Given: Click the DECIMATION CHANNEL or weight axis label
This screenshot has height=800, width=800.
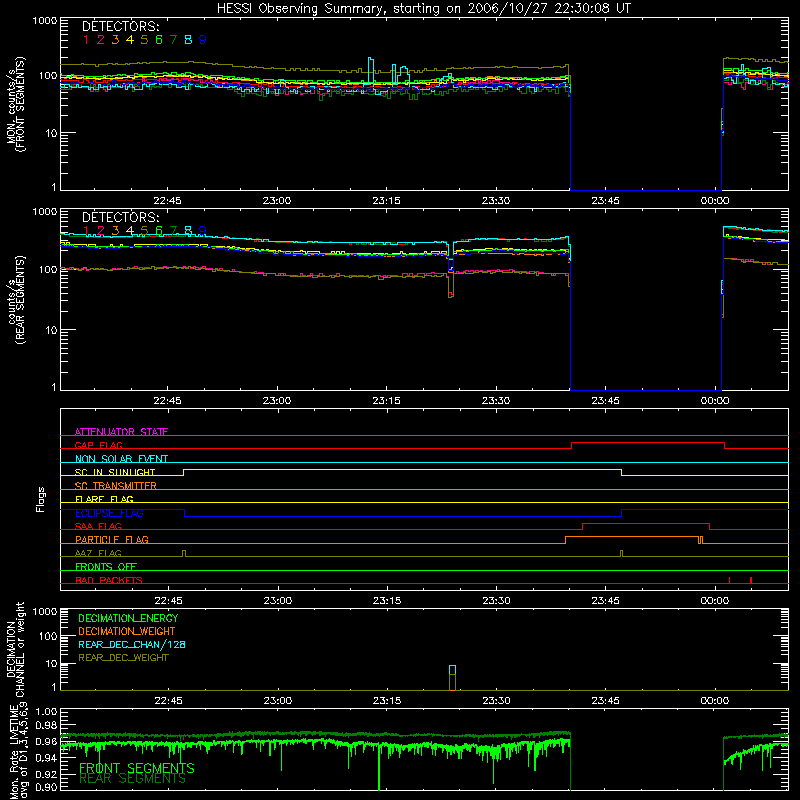Looking at the screenshot, I should (x=16, y=649).
